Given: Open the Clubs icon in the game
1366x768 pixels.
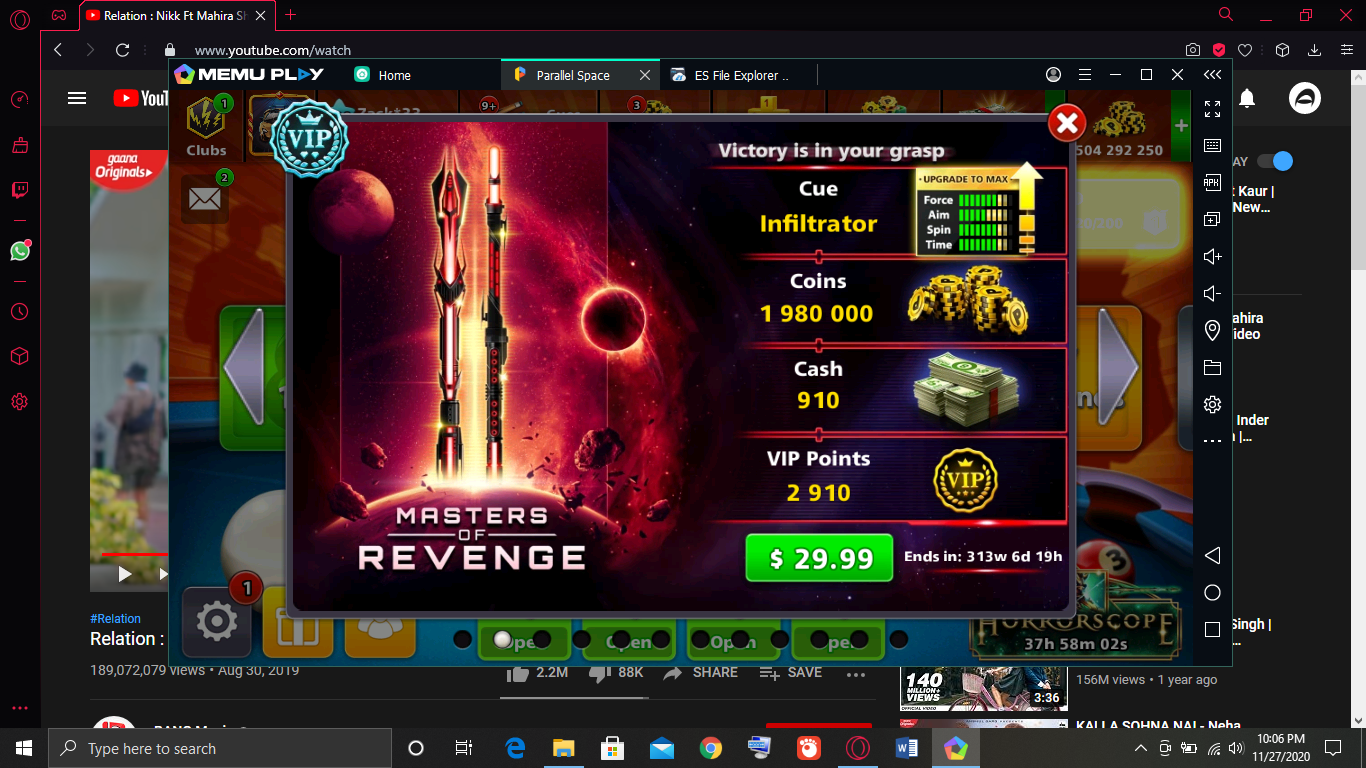Looking at the screenshot, I should pos(206,126).
